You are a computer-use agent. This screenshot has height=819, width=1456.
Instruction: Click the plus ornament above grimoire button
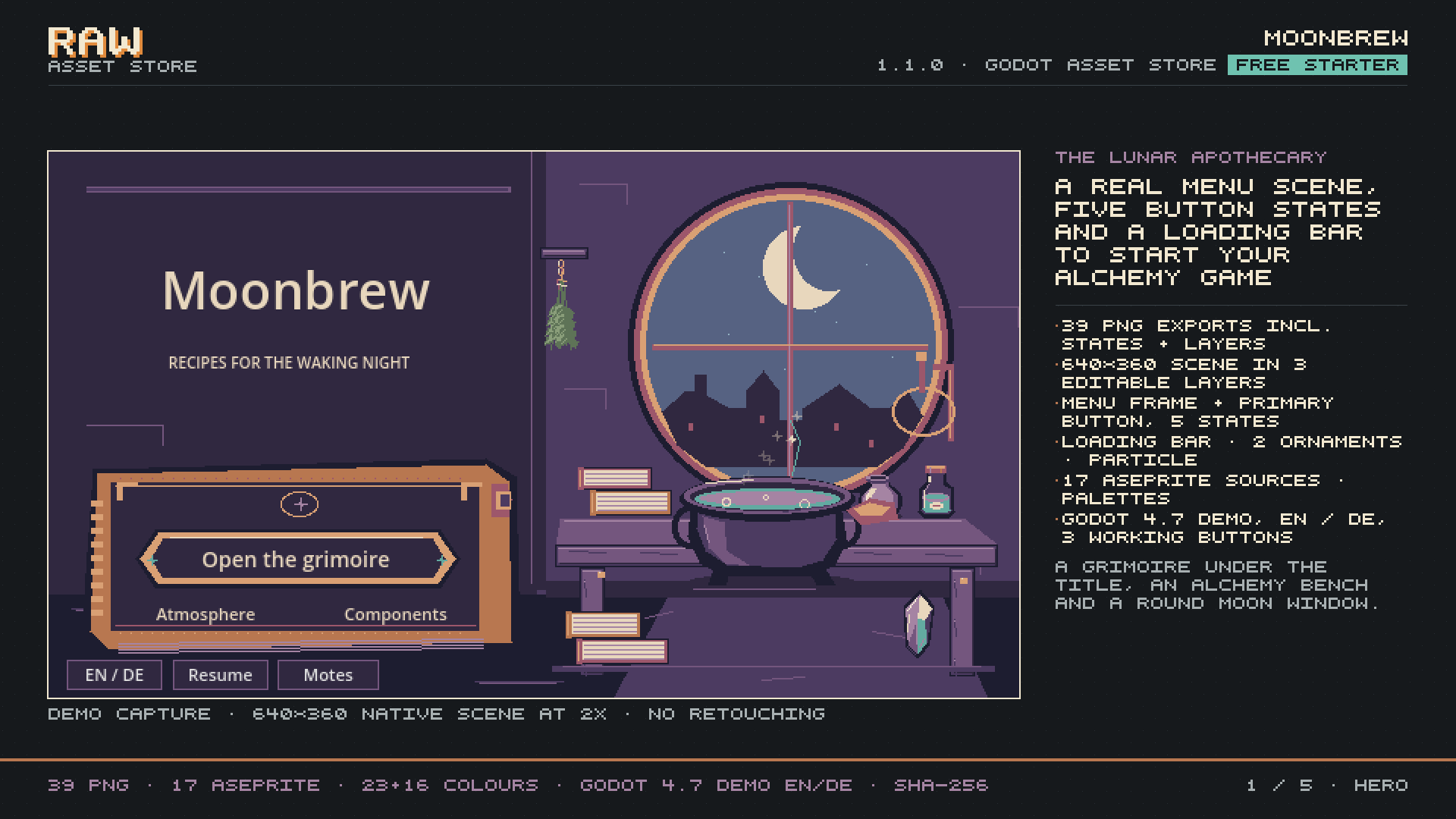[300, 504]
